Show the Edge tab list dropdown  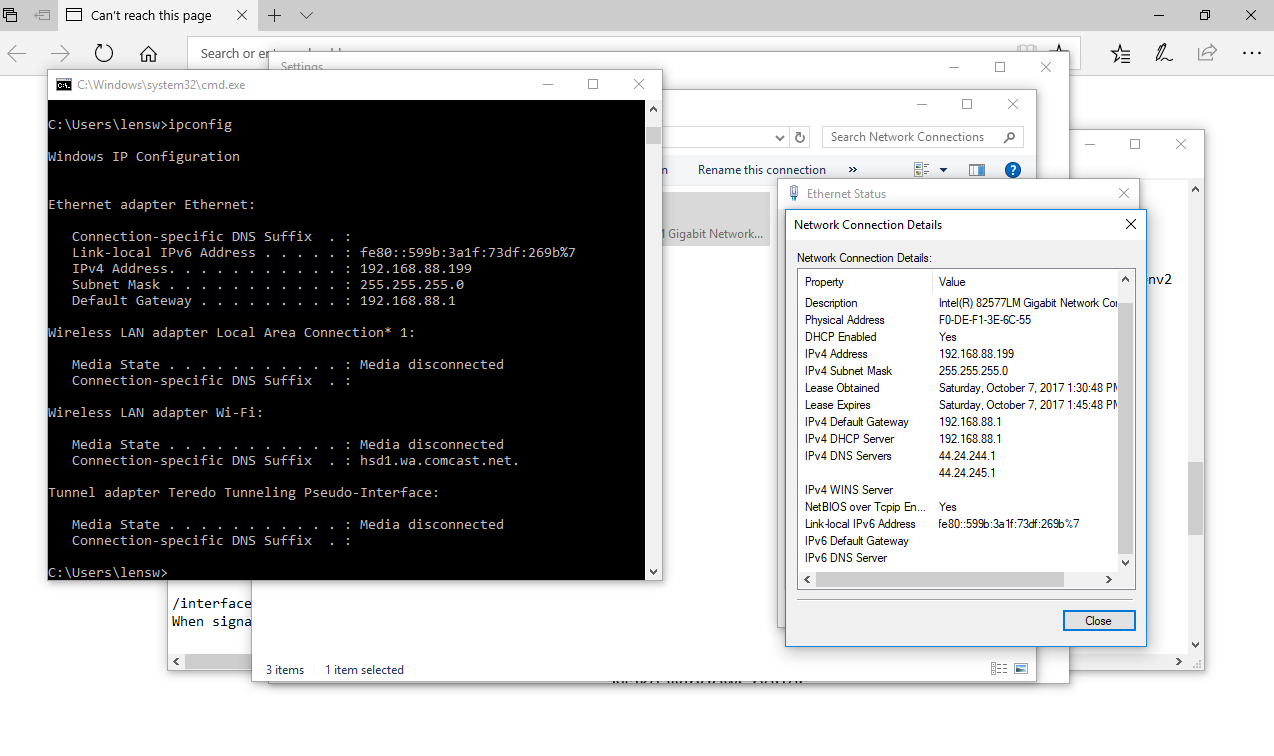coord(306,15)
